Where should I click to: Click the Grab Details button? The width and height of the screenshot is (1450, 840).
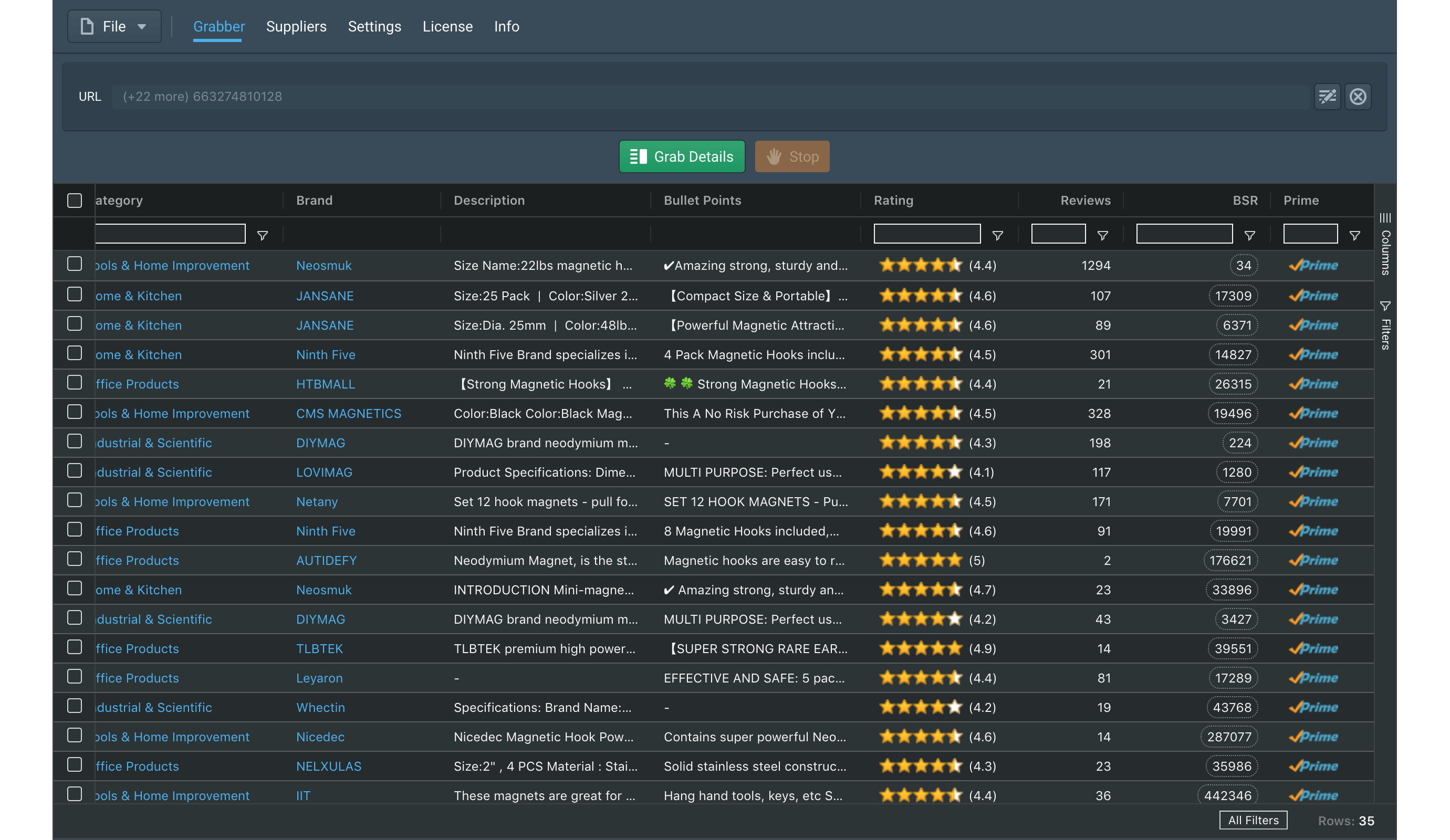tap(682, 156)
